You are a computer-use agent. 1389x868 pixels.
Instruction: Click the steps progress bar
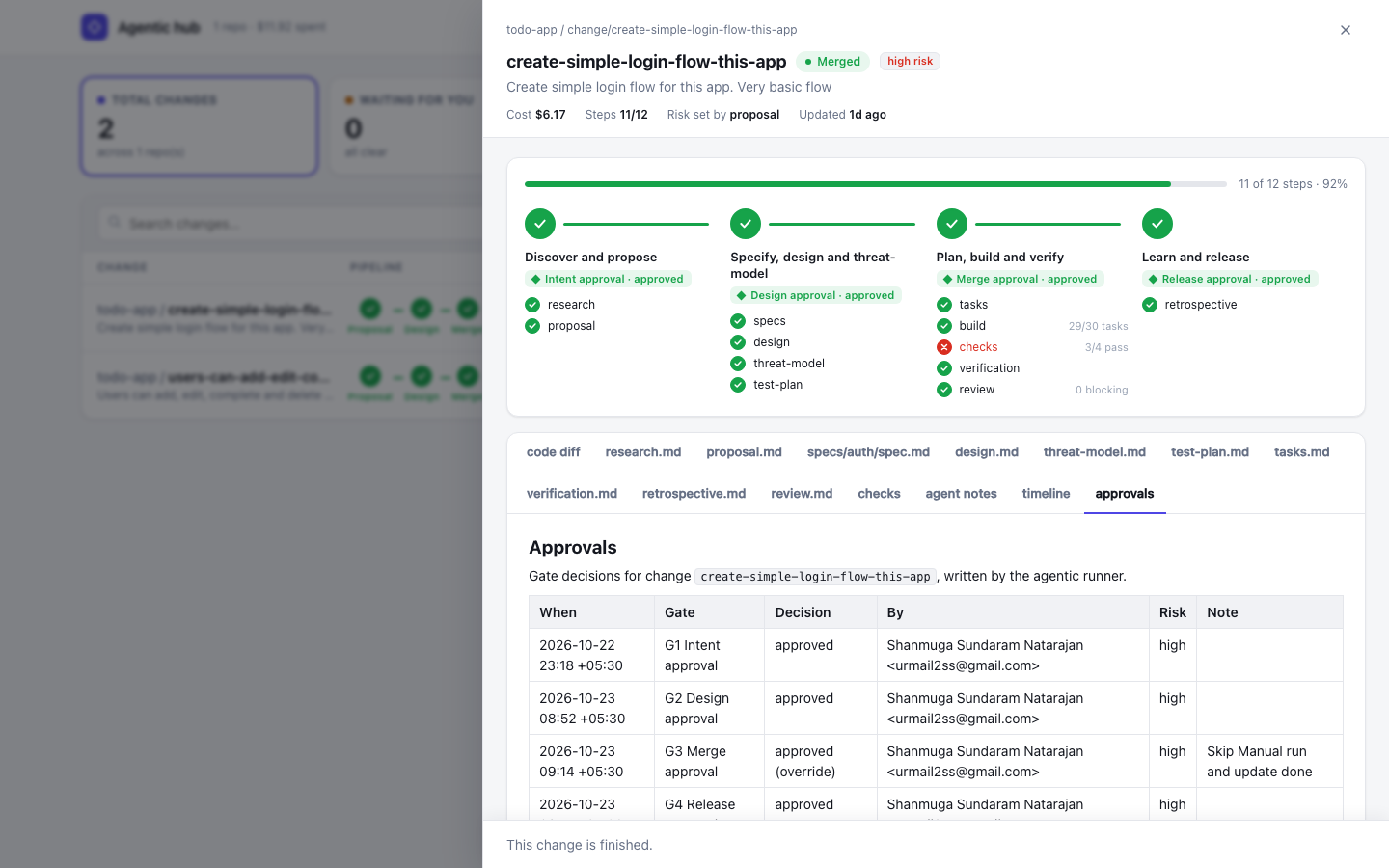(x=876, y=184)
